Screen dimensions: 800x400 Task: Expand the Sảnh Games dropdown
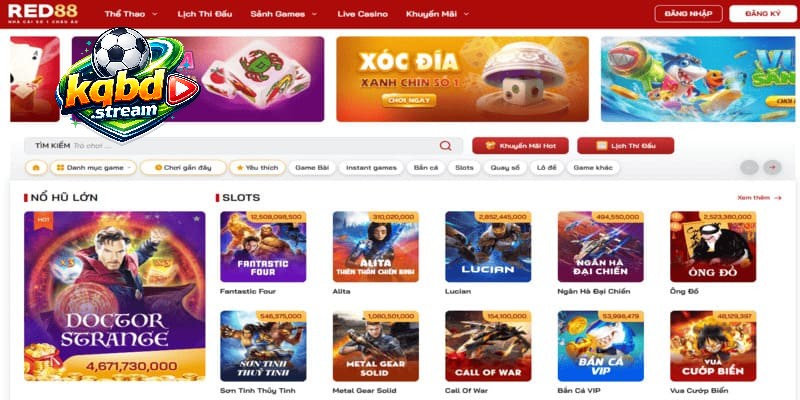(284, 14)
